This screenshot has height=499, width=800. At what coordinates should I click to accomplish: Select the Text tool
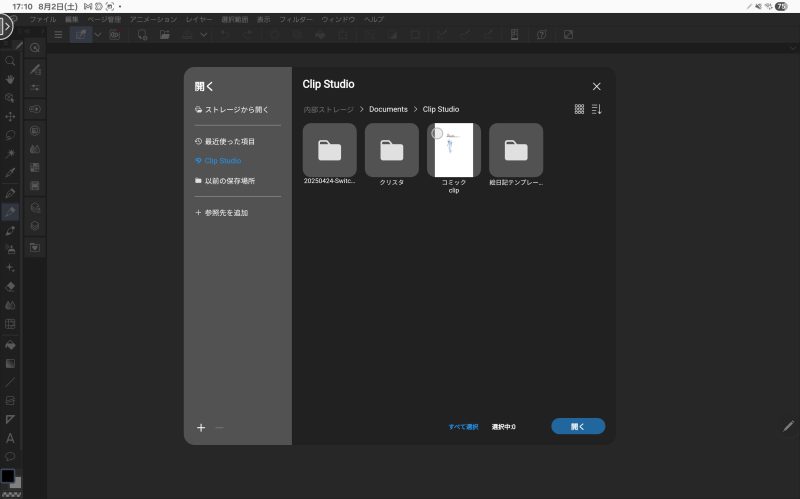coord(10,438)
